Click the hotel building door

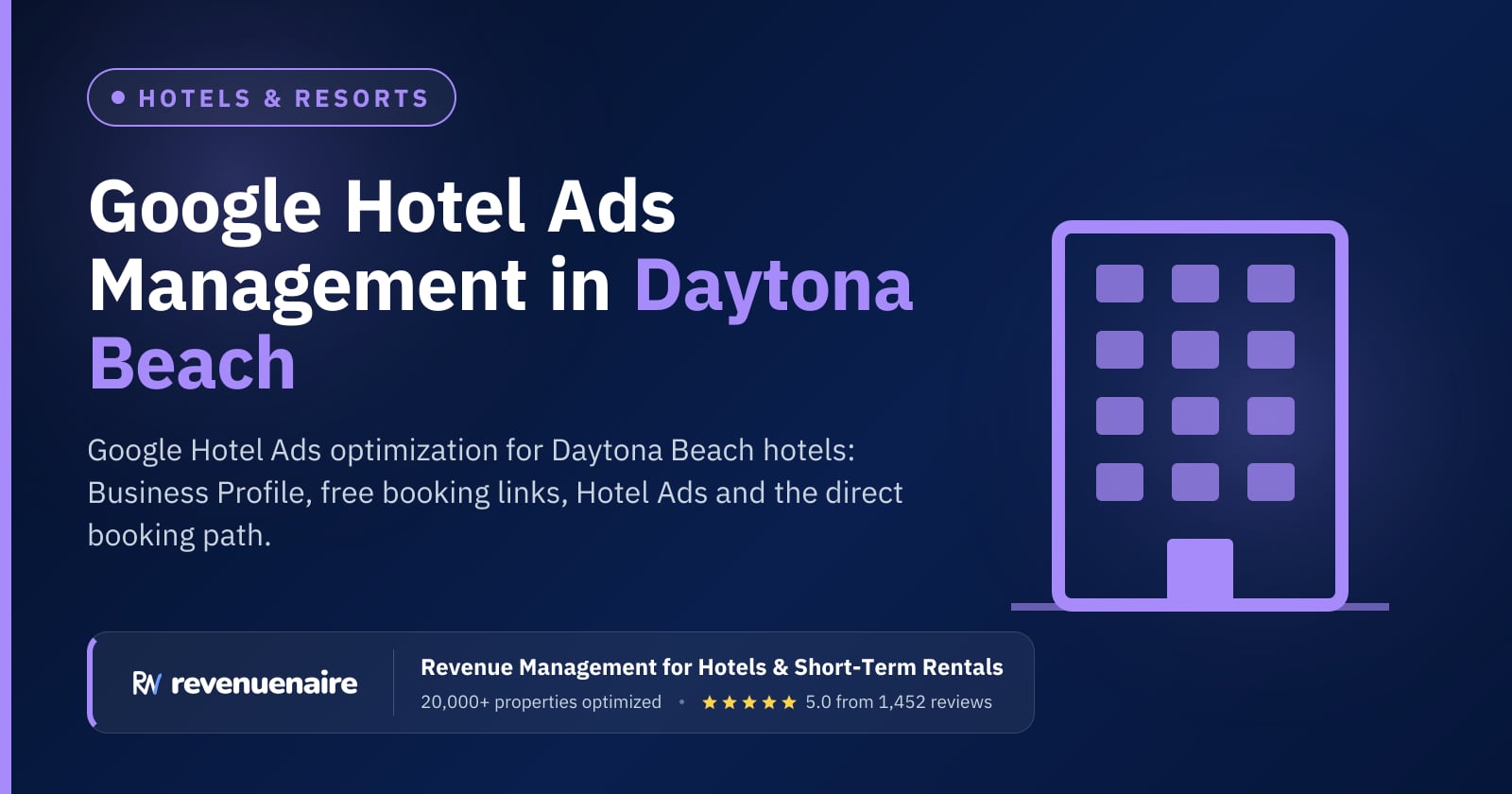[x=1200, y=571]
